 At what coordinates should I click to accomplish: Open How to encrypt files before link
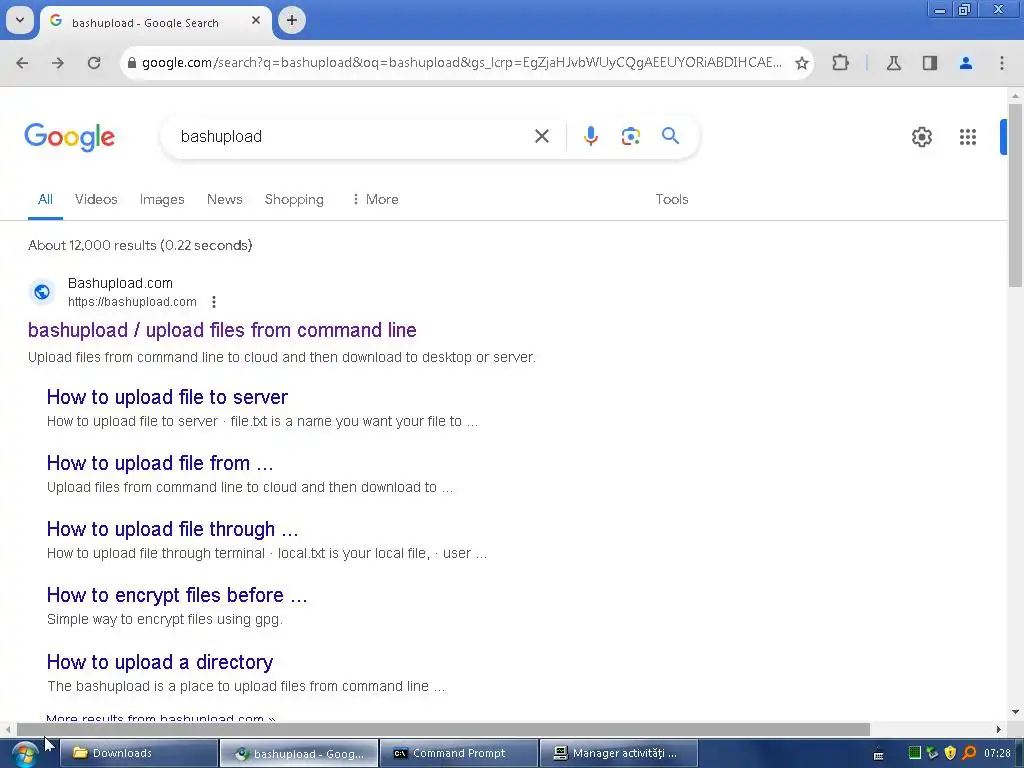[x=177, y=595]
